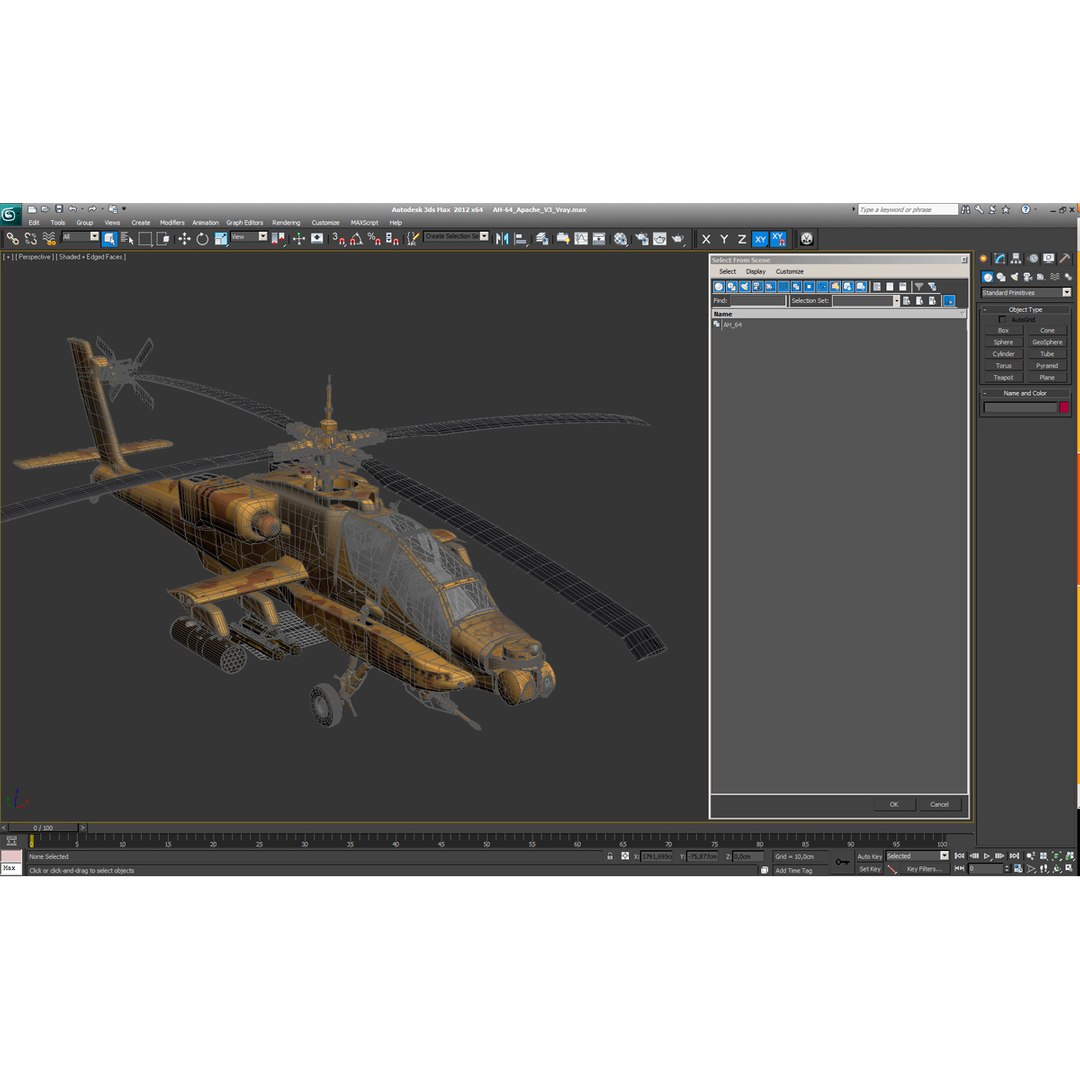Image resolution: width=1080 pixels, height=1080 pixels.
Task: Open the Hierarchy command panel tab
Action: (1016, 258)
